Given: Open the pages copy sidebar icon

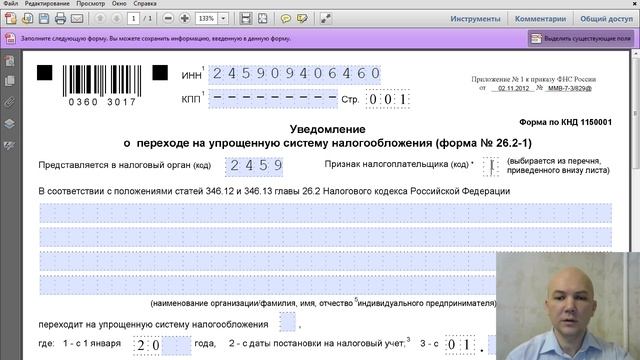Looking at the screenshot, I should pos(9,81).
